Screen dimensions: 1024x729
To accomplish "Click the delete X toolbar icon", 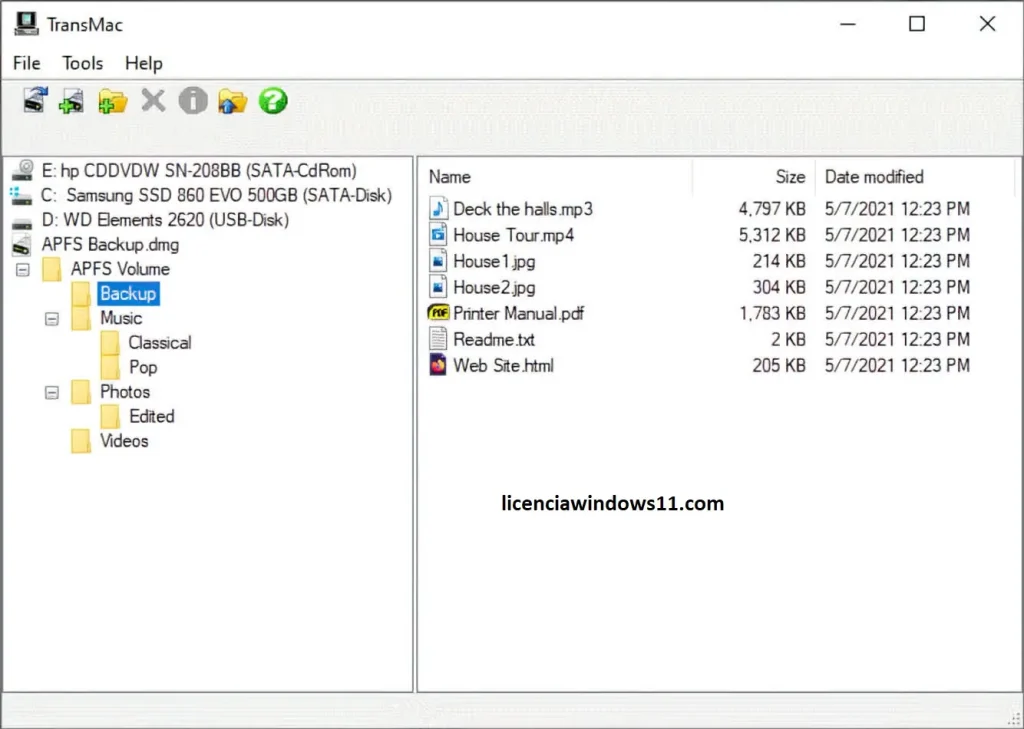I will pyautogui.click(x=153, y=101).
